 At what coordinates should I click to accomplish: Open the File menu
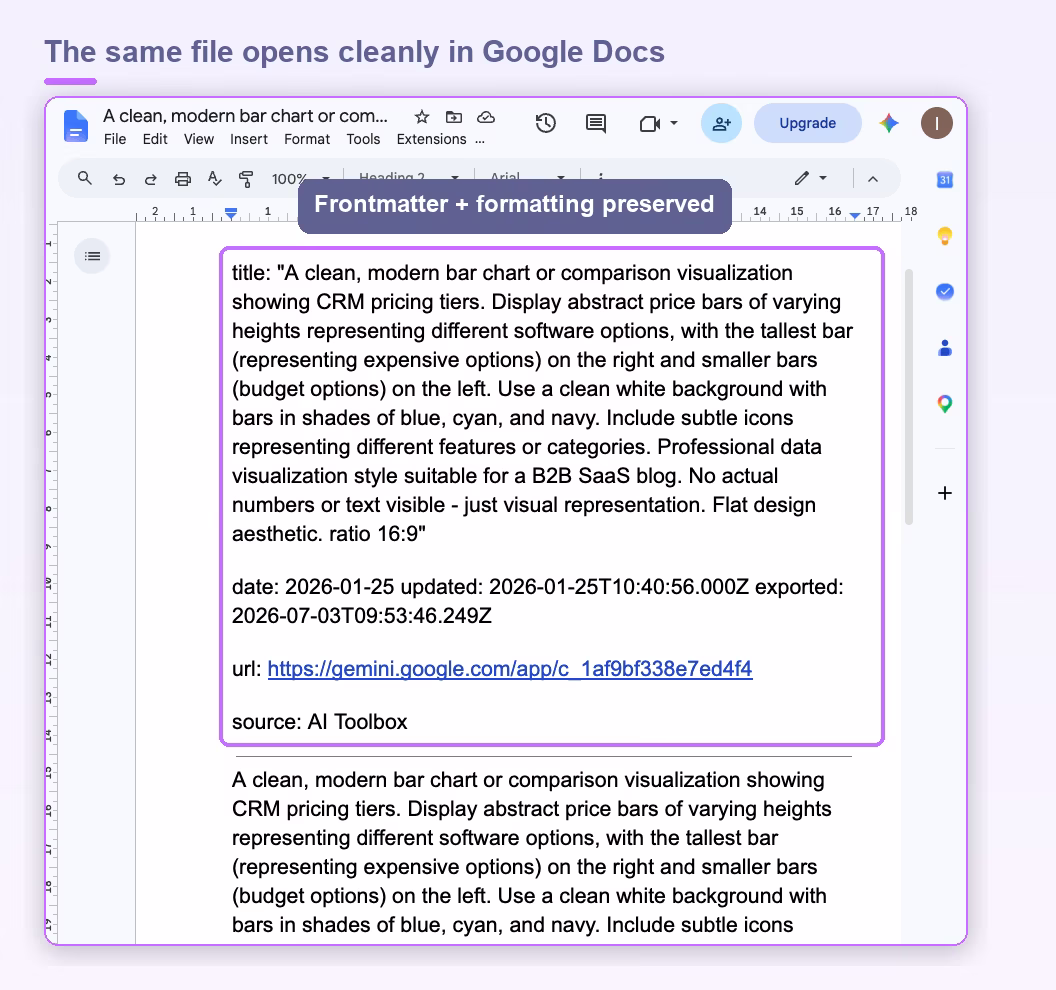pos(115,139)
